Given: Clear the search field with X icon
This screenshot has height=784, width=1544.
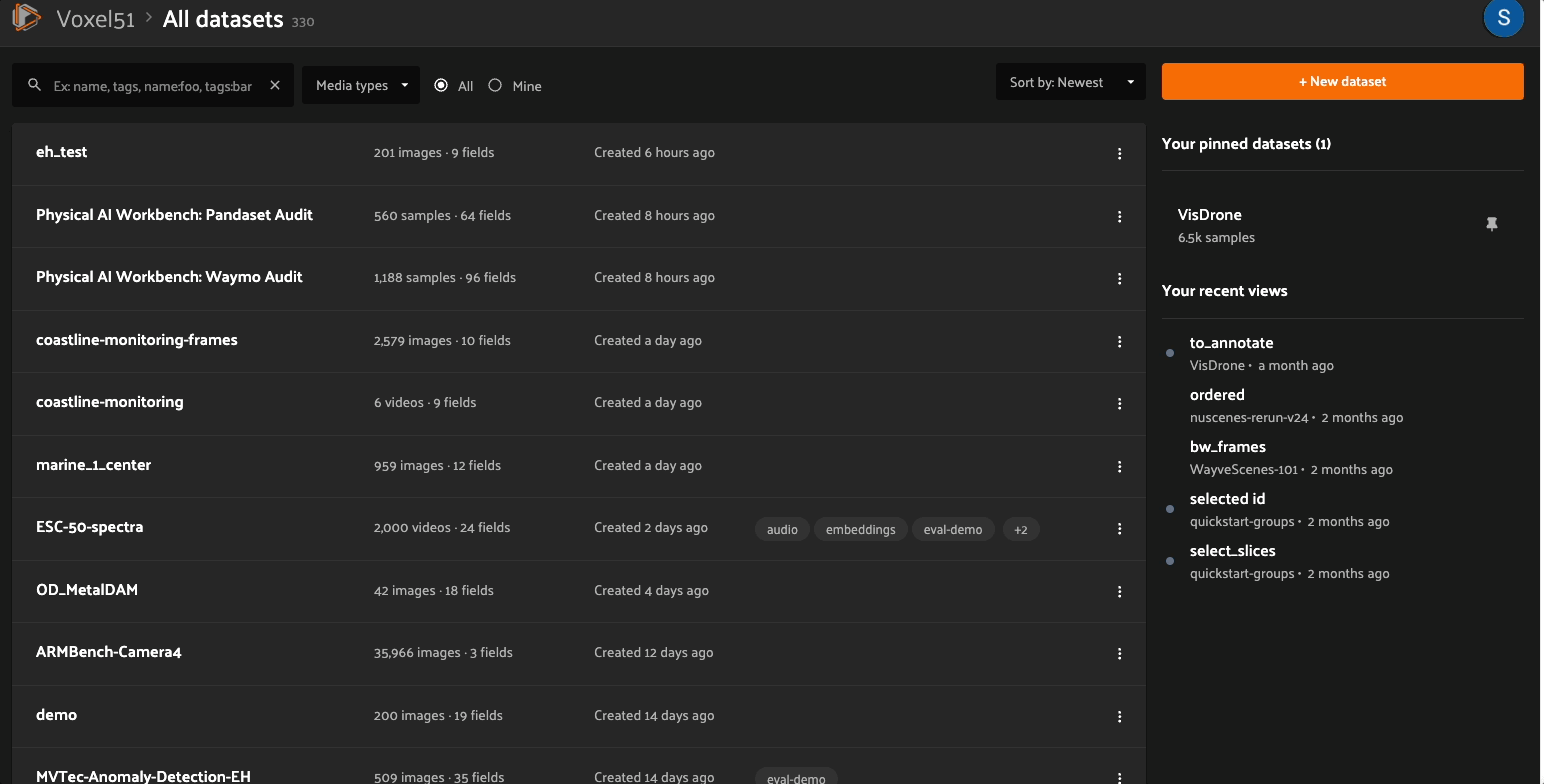Looking at the screenshot, I should pos(275,86).
